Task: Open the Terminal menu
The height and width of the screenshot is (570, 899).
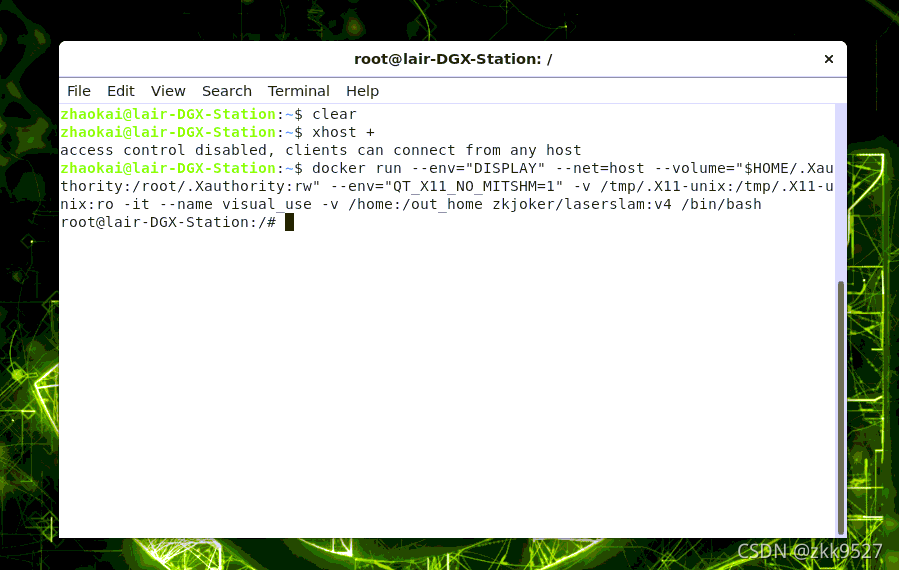Action: [298, 91]
